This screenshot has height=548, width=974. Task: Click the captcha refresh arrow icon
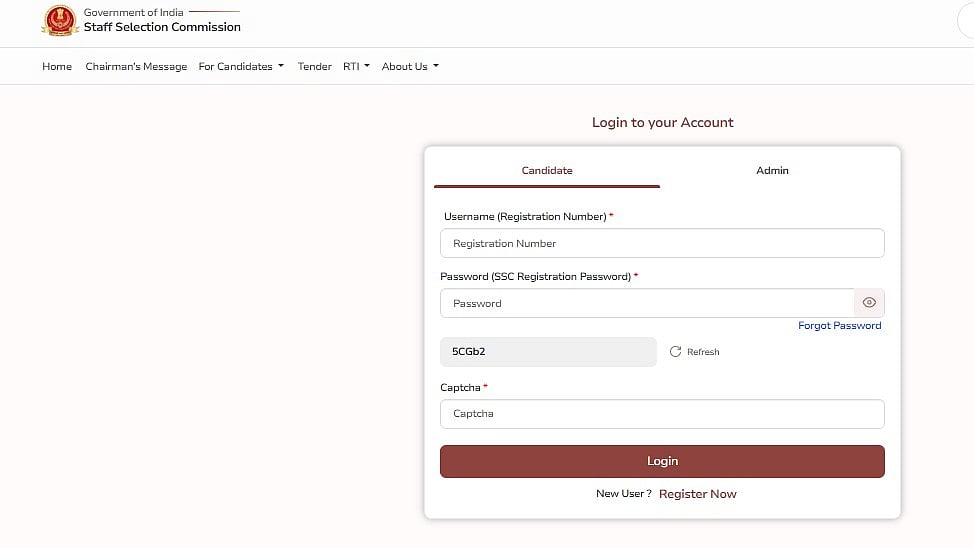(675, 352)
